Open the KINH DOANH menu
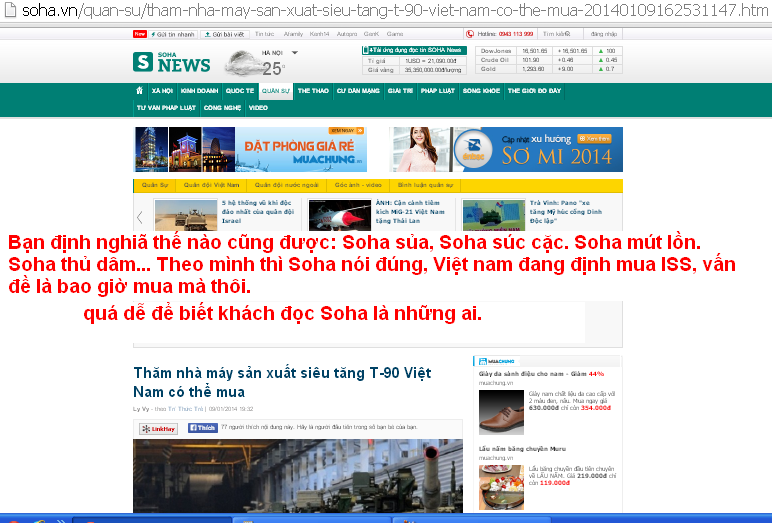772x523 pixels. click(199, 91)
